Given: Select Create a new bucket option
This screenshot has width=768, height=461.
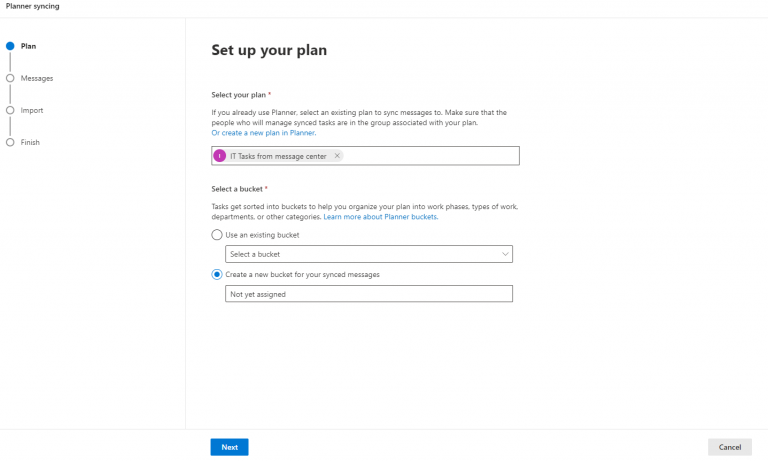Looking at the screenshot, I should (x=217, y=274).
